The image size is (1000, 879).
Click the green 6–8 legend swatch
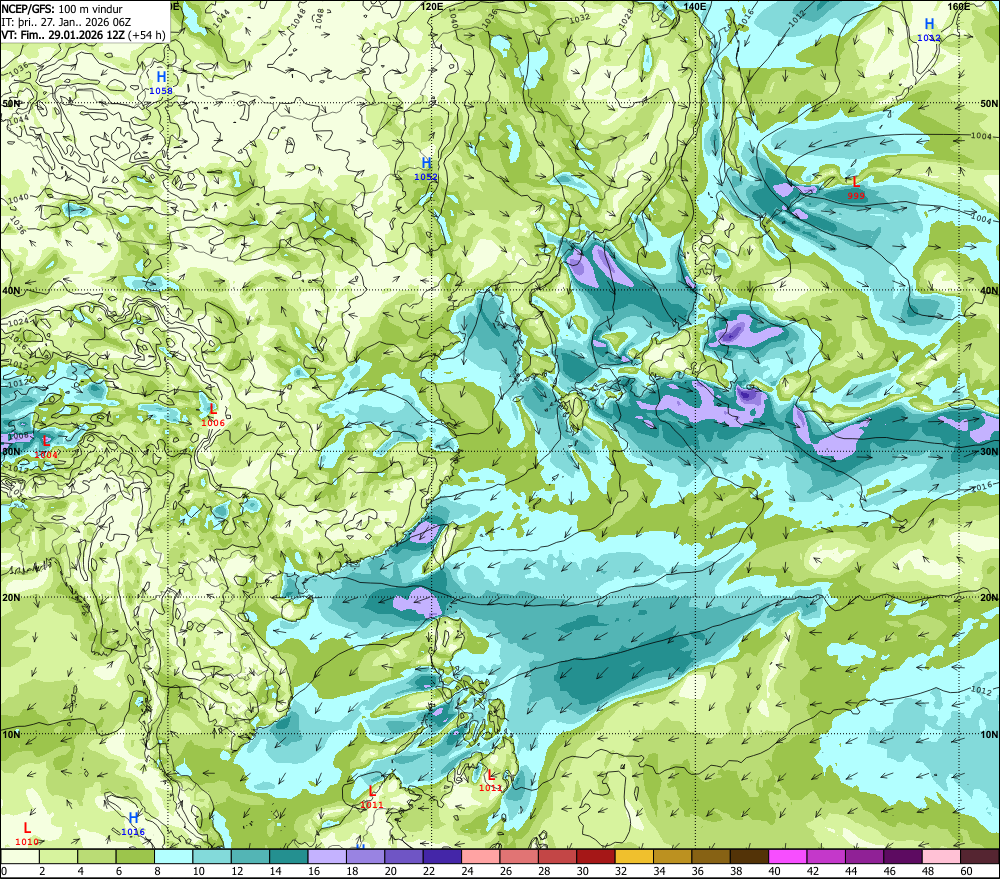tap(135, 856)
